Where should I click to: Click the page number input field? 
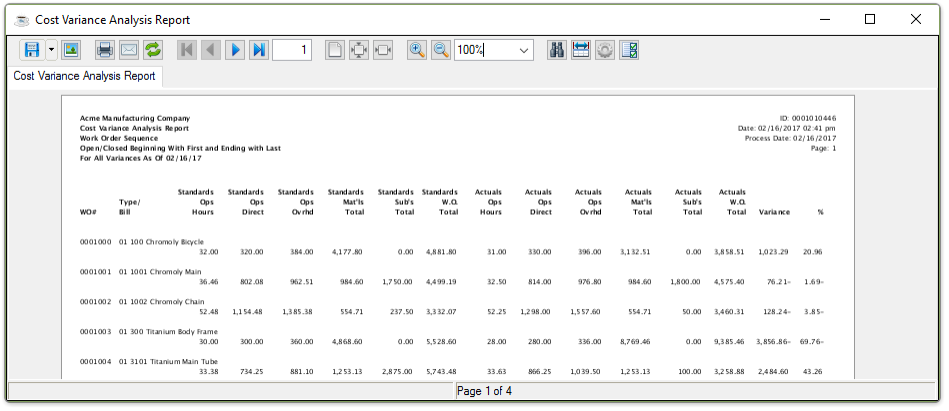click(292, 49)
